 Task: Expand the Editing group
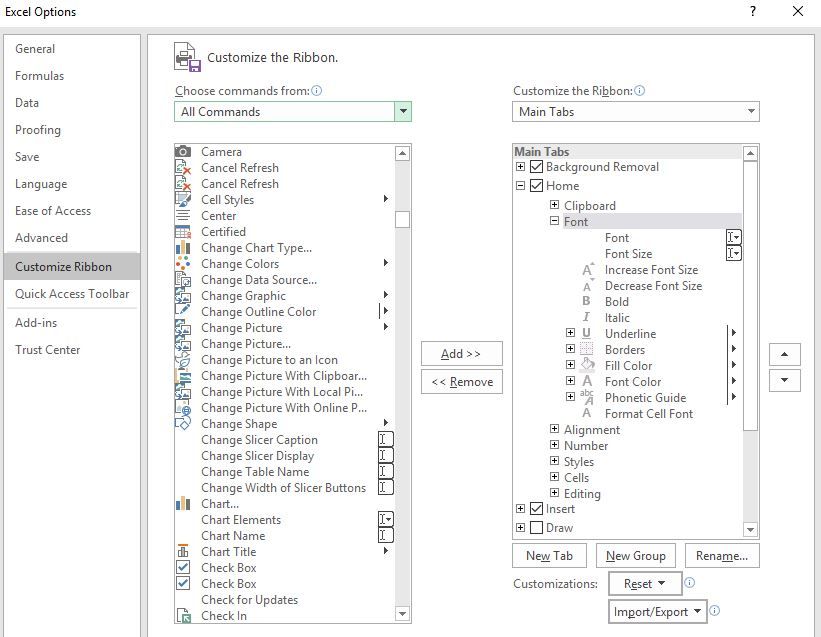[554, 493]
